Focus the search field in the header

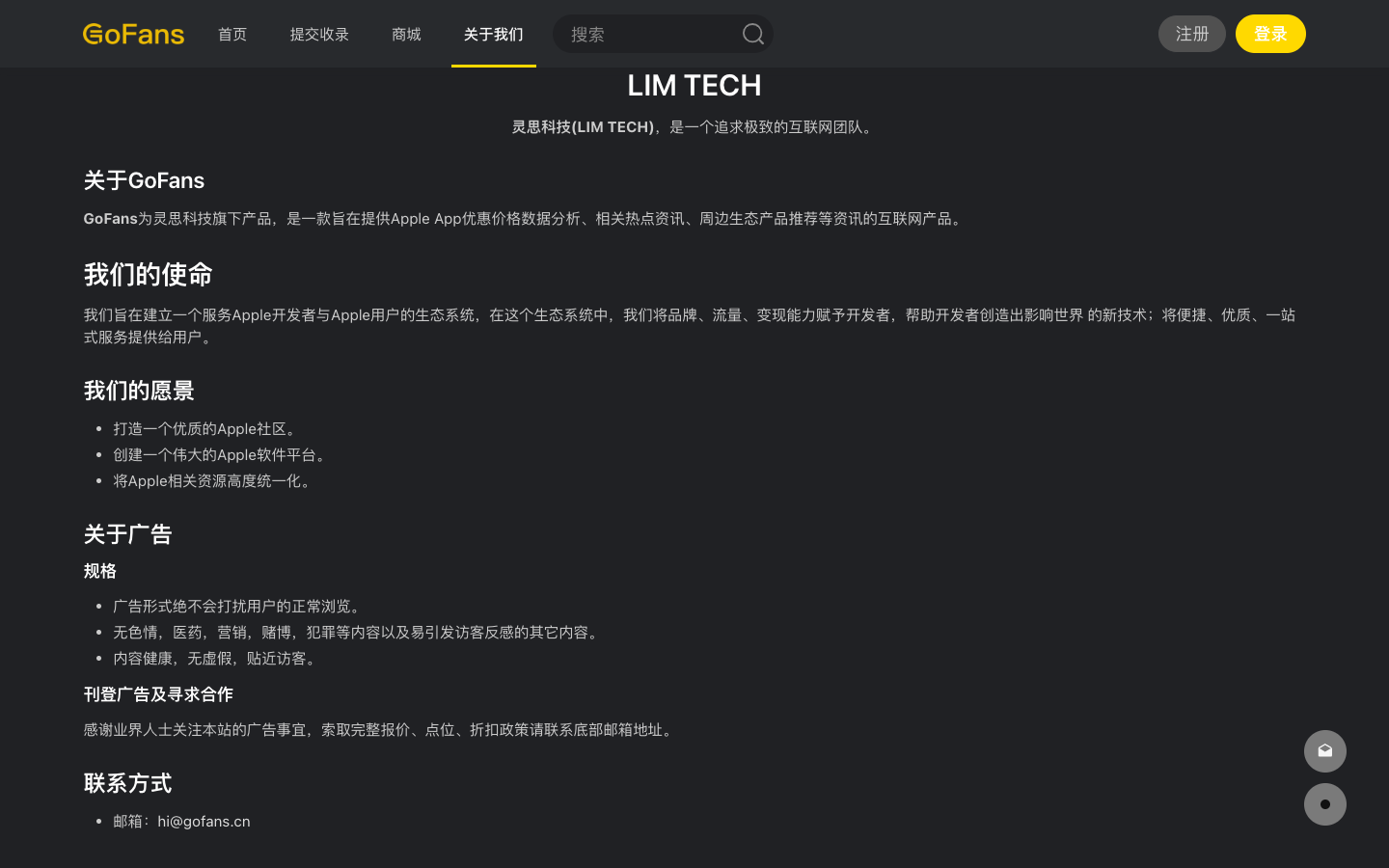(646, 34)
